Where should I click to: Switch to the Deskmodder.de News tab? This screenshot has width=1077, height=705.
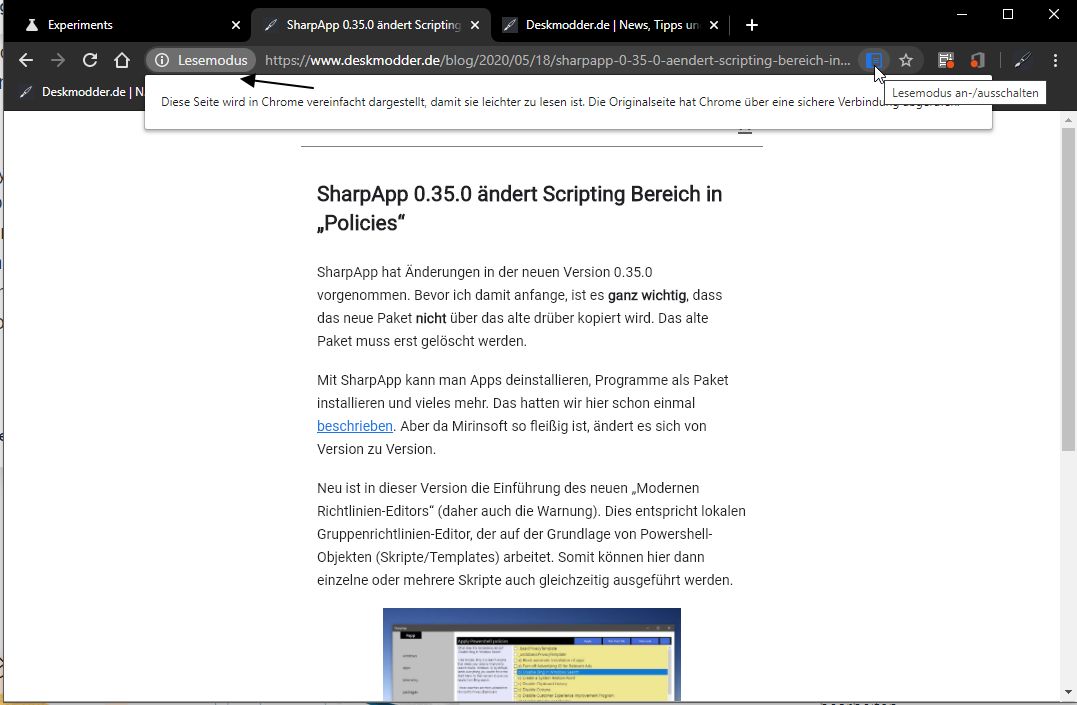pos(612,25)
